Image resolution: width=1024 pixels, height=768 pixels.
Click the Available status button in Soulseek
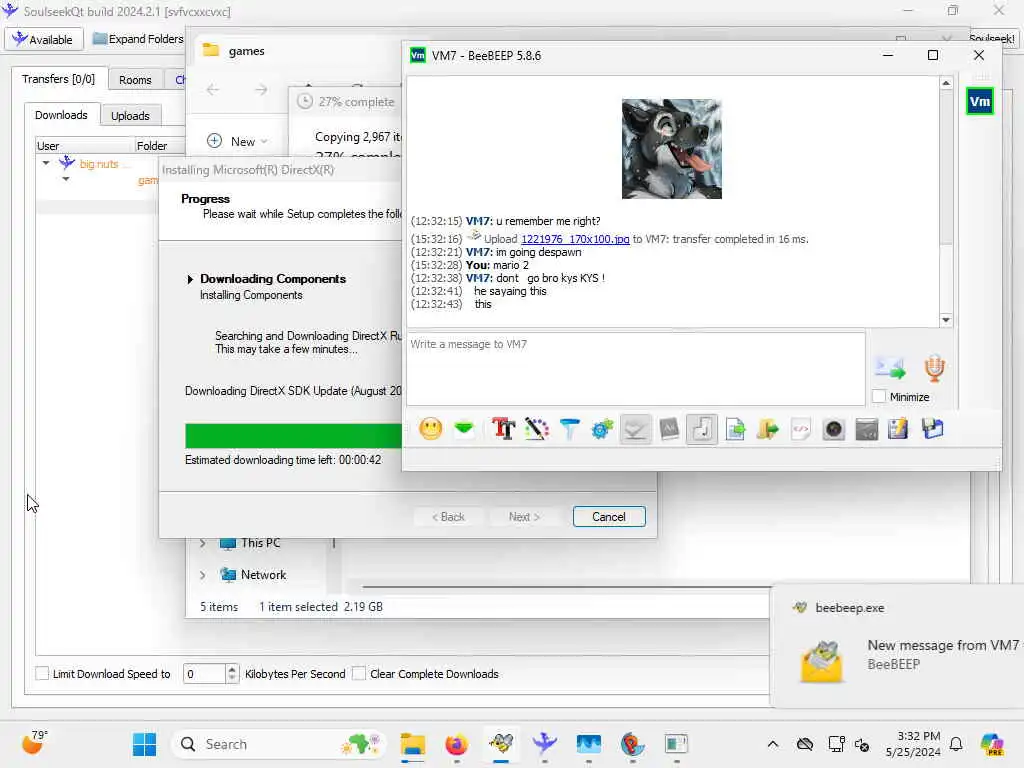(x=44, y=39)
